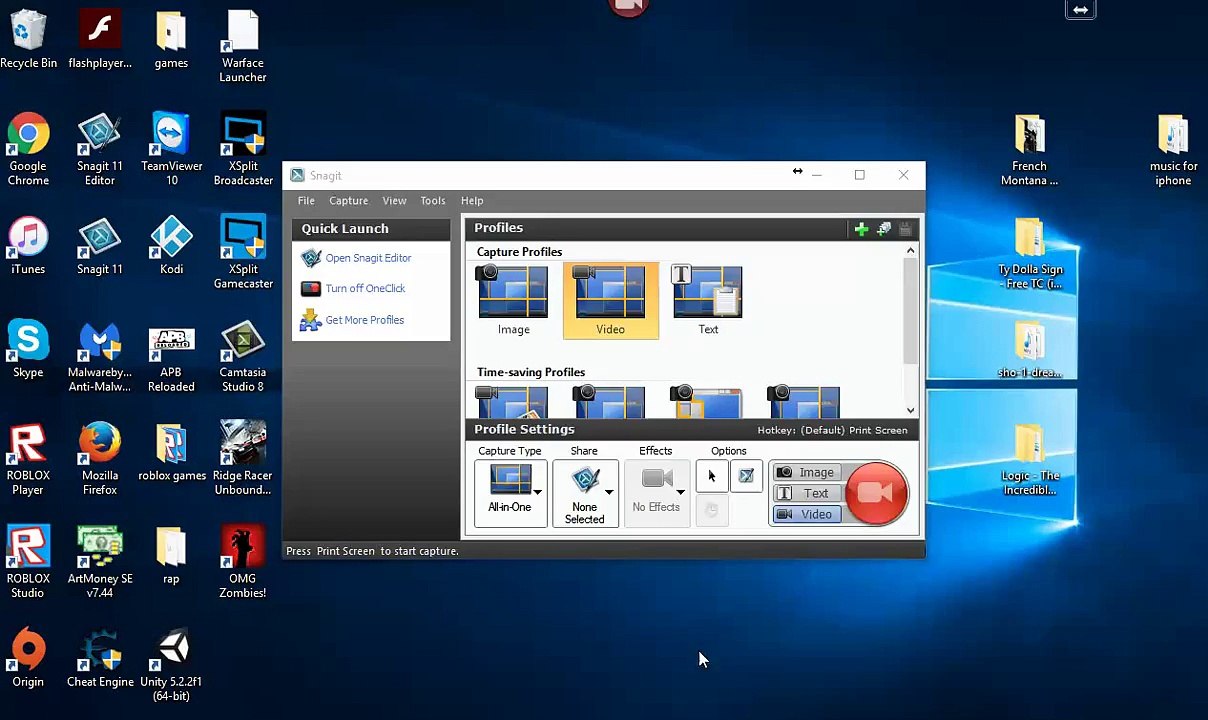Image resolution: width=1208 pixels, height=720 pixels.
Task: Click the Get More Profiles link
Action: click(x=364, y=320)
